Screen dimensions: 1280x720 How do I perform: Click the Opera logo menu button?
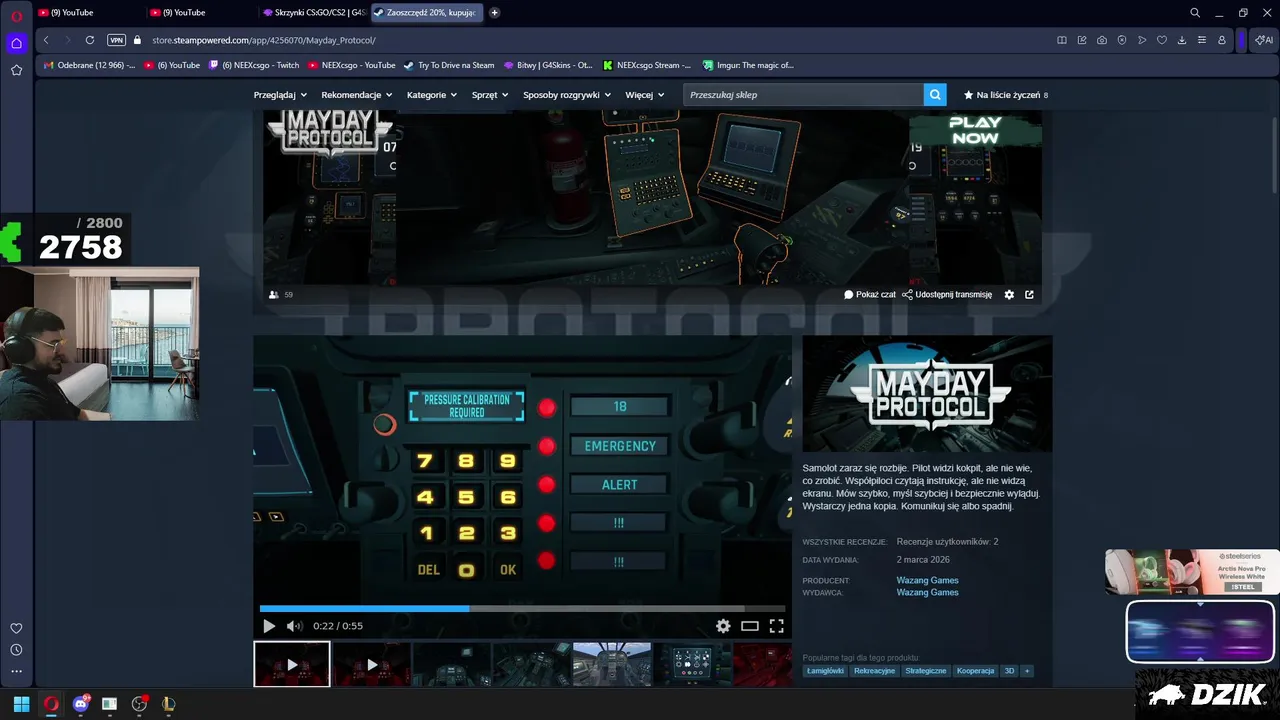point(16,14)
